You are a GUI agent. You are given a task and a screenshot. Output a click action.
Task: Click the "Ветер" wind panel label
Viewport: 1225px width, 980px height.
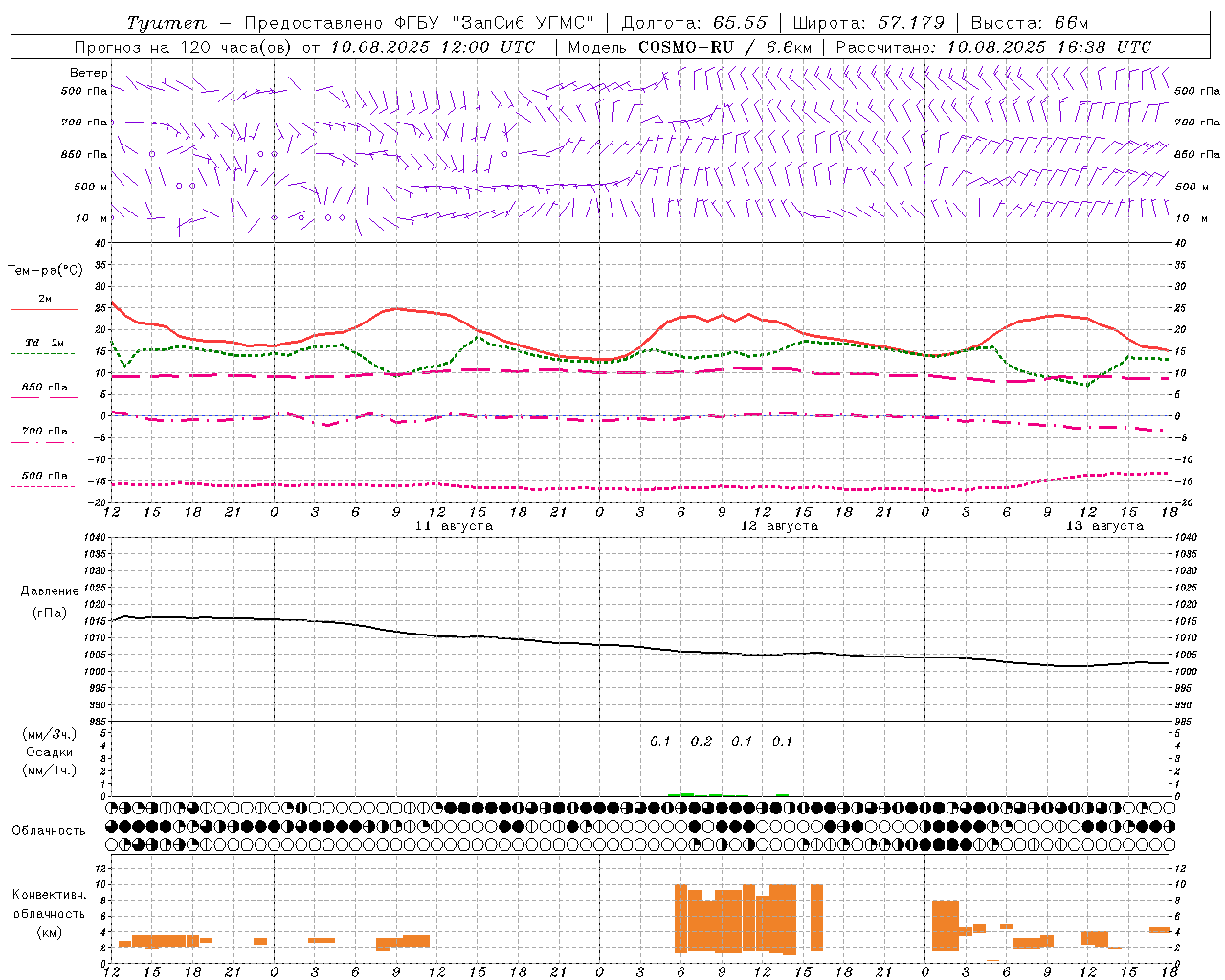89,73
